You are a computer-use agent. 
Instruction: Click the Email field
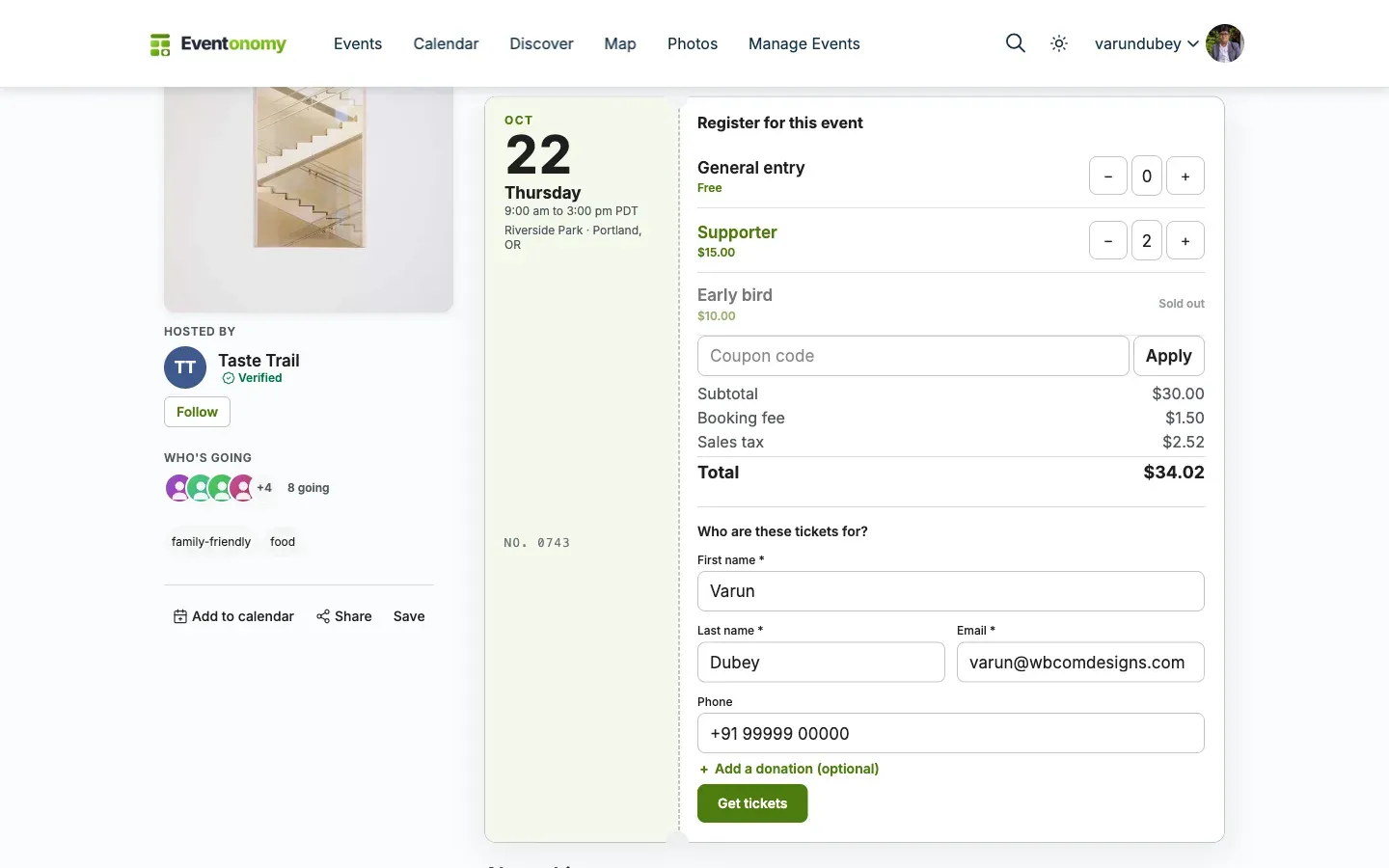coord(1080,663)
